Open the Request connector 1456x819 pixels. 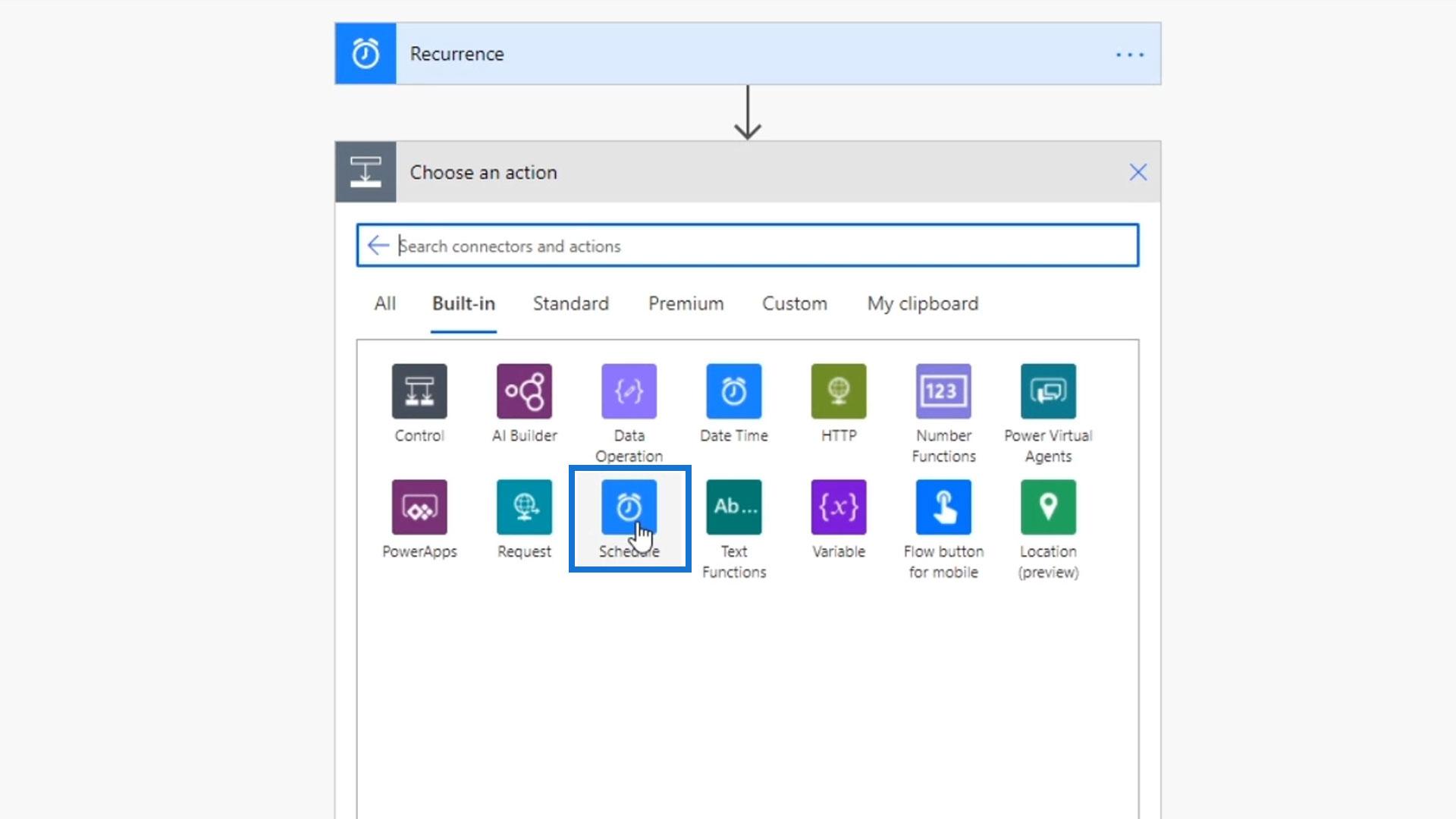coord(524,507)
